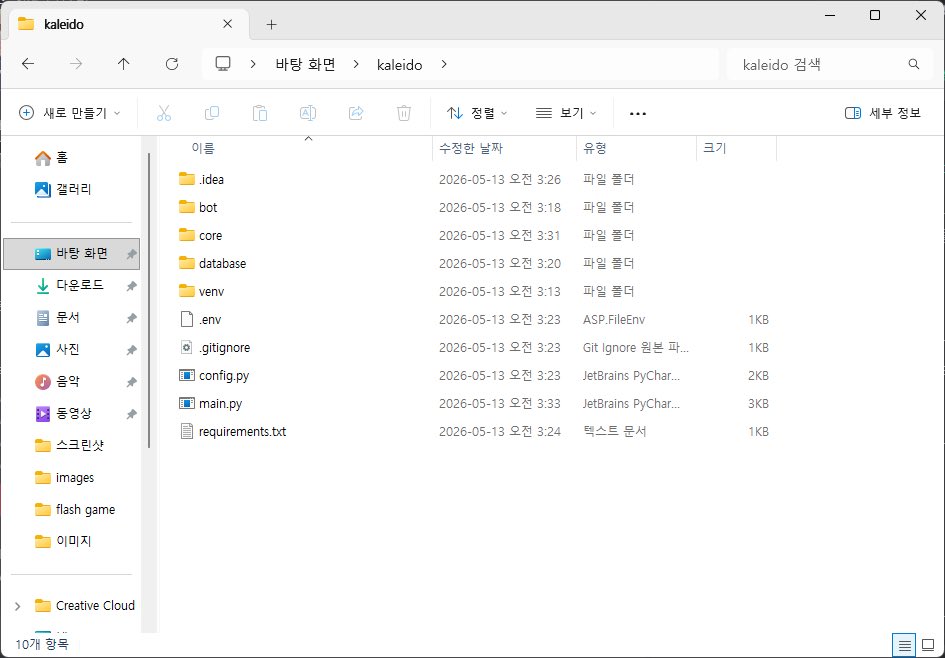Sort by the 크기 column header
Screen dimensions: 945x658
click(x=736, y=148)
